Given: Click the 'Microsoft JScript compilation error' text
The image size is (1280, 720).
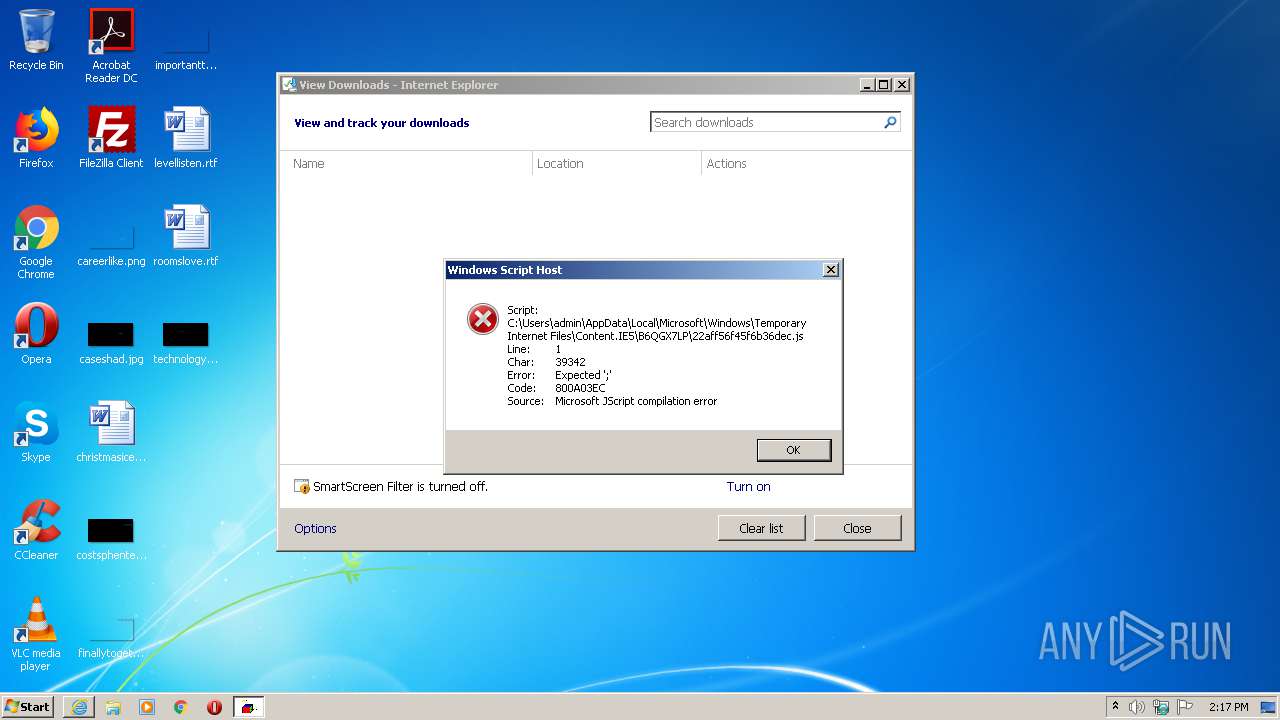Looking at the screenshot, I should tap(636, 401).
